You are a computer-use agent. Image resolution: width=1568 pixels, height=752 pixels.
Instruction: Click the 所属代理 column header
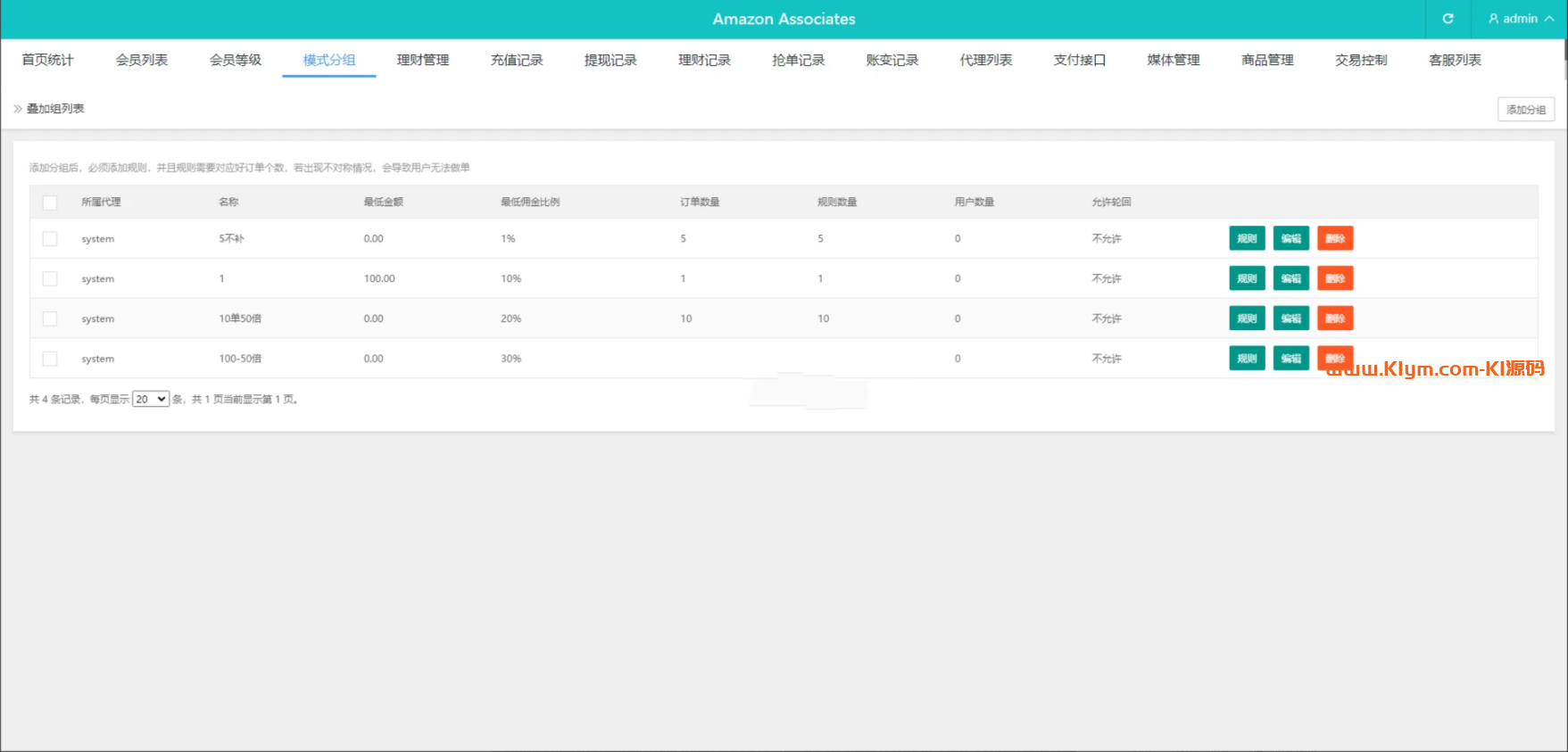pos(101,202)
